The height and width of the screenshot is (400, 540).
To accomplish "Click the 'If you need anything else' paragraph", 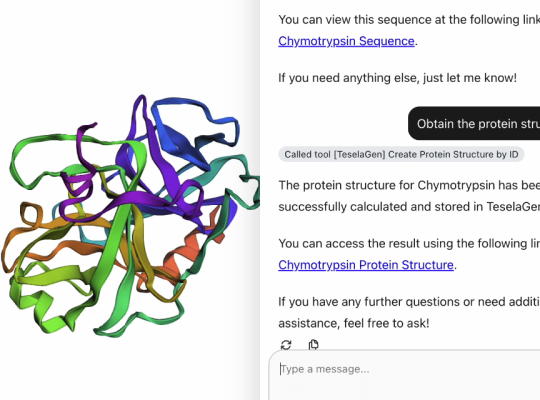I will click(397, 78).
